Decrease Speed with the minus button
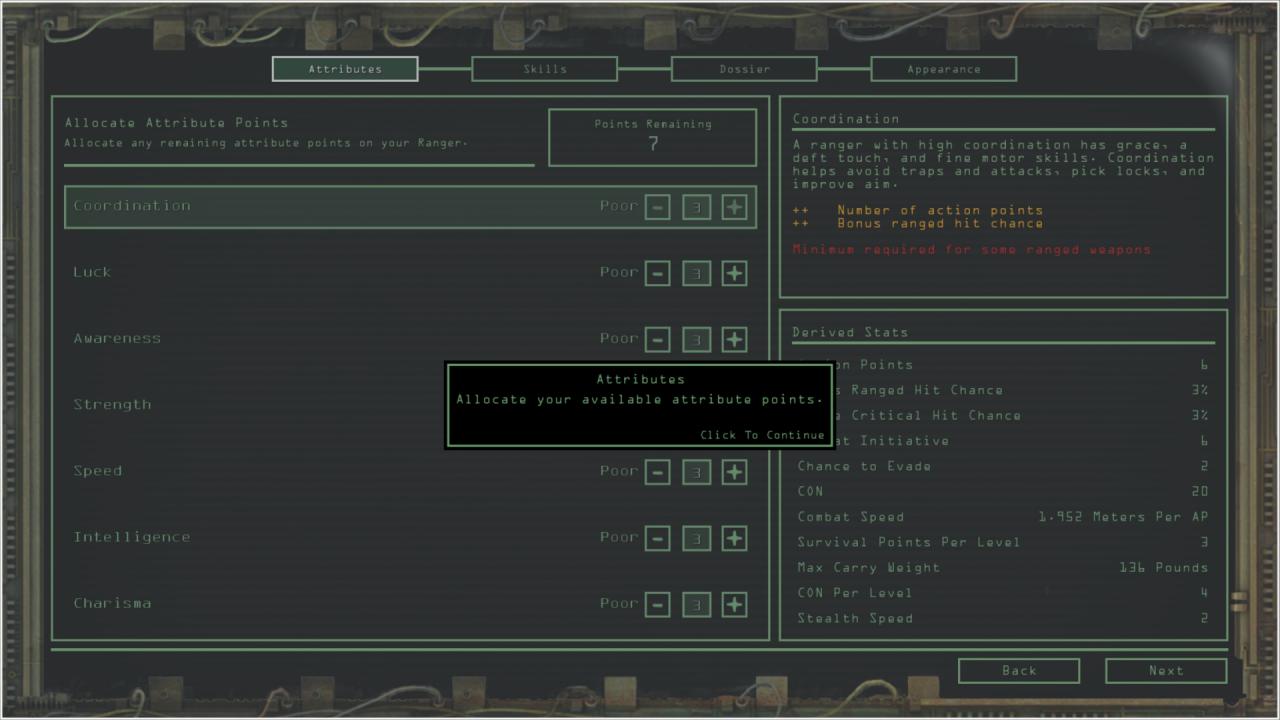 (657, 472)
